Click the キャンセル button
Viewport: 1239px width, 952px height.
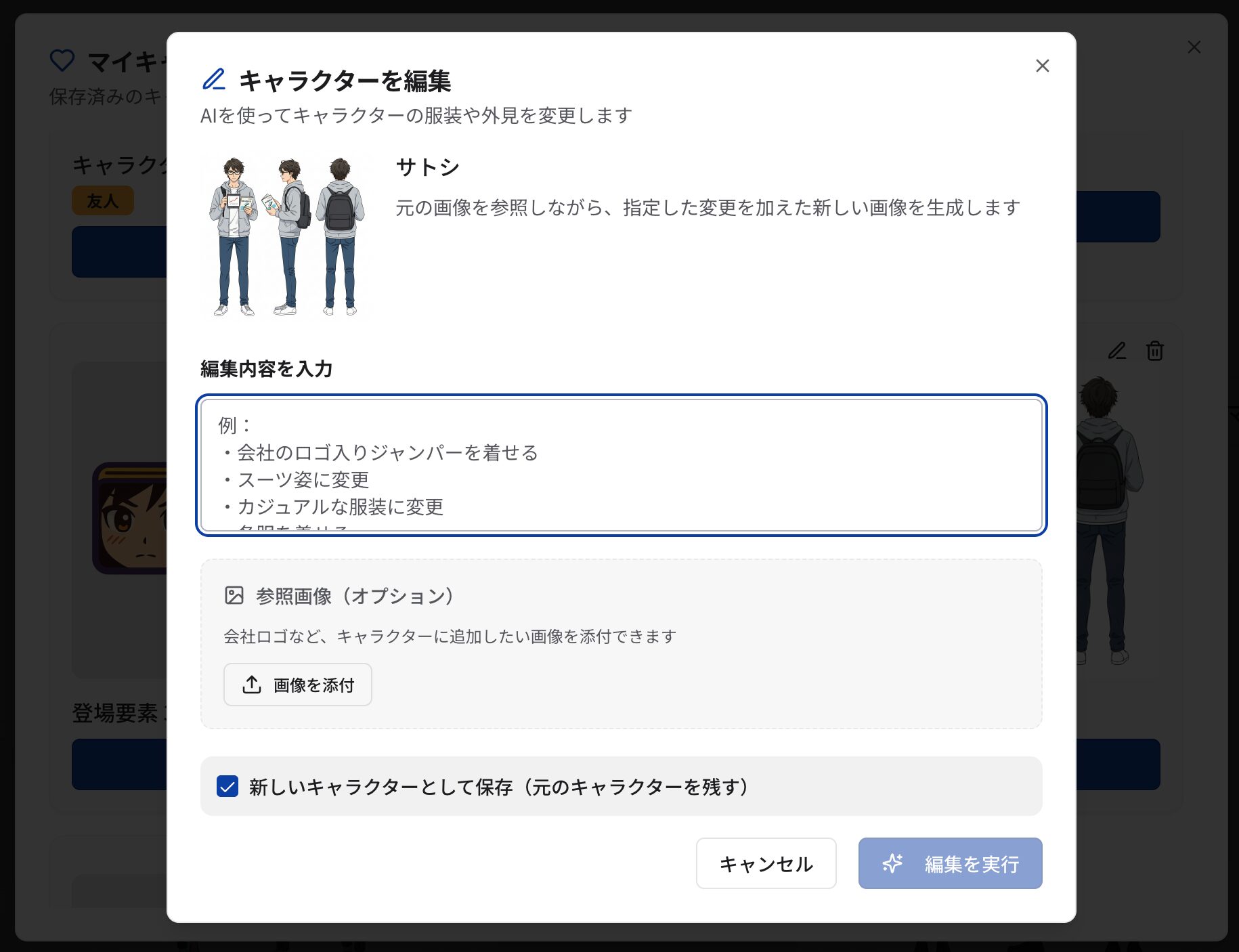click(766, 863)
